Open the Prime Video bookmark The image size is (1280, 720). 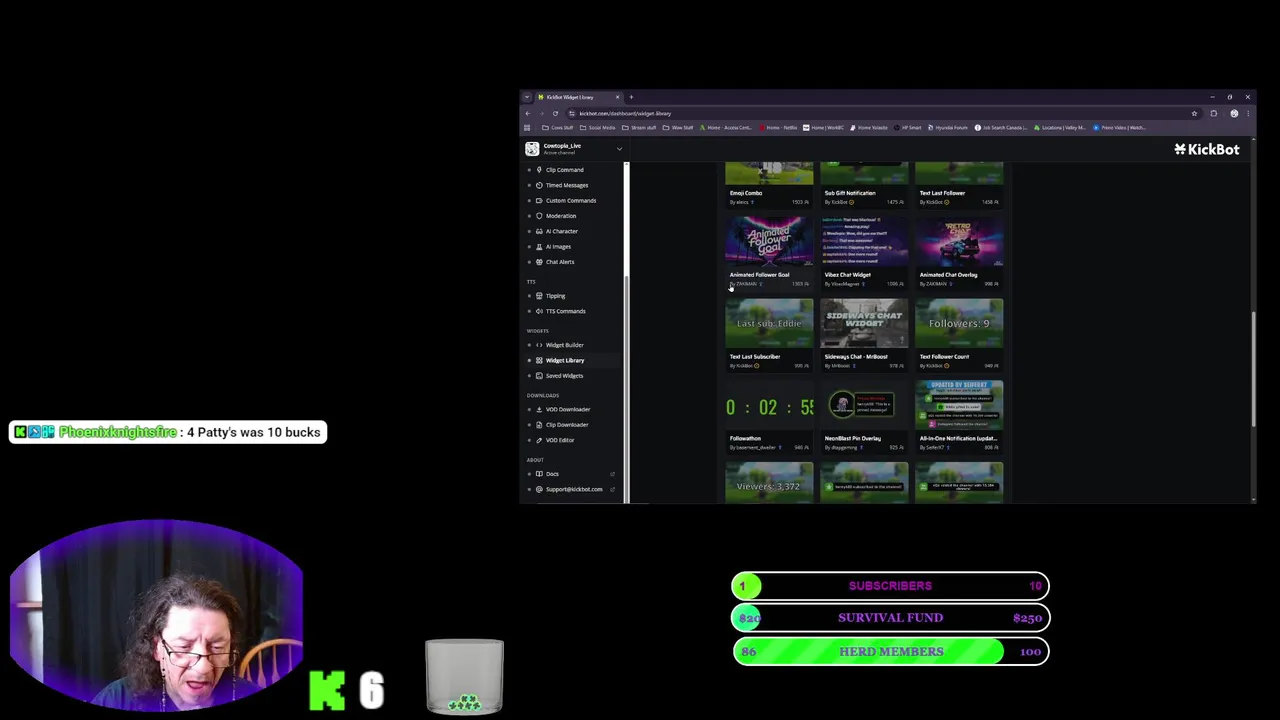pos(1120,128)
